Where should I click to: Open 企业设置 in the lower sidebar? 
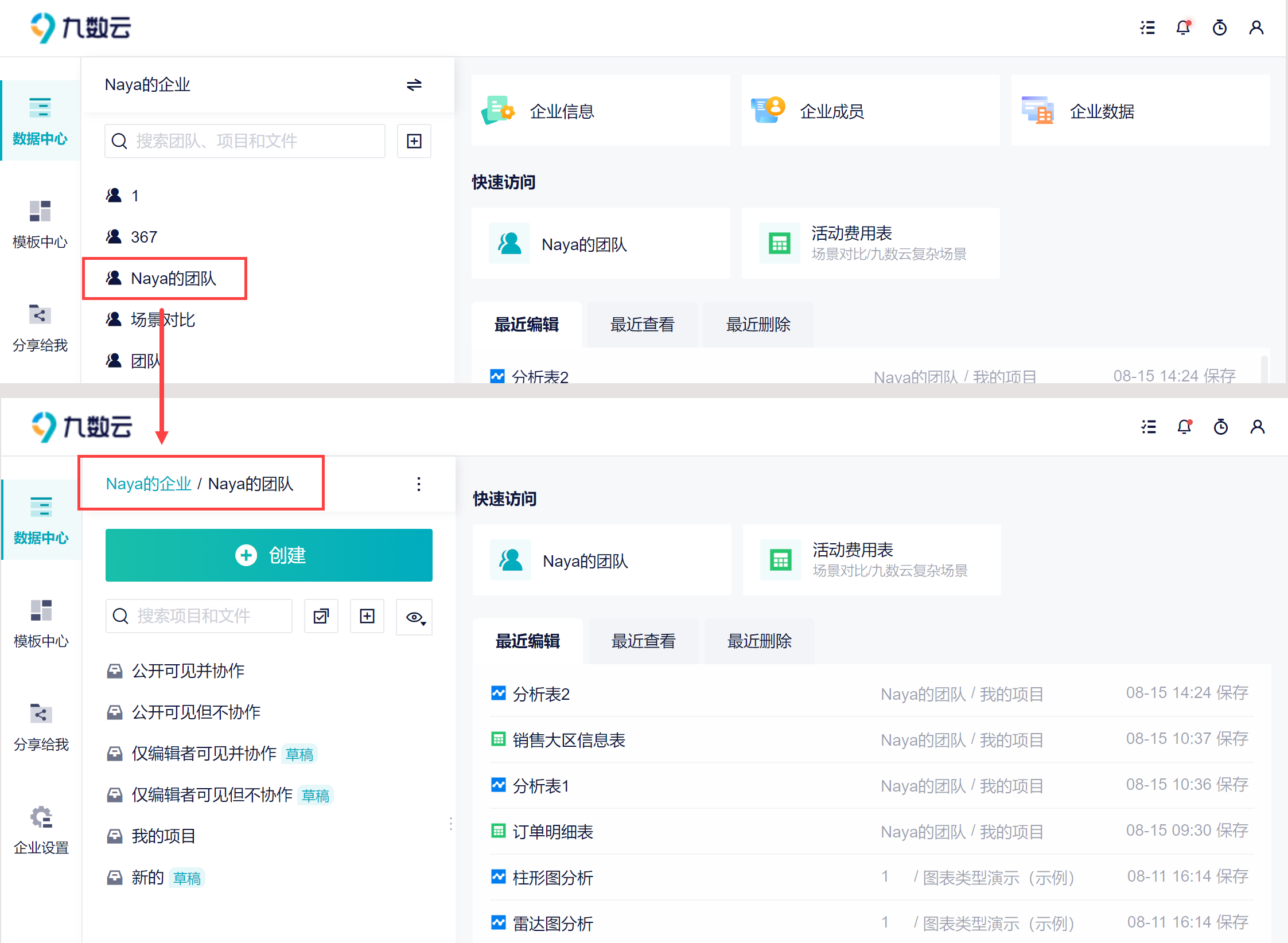41,829
